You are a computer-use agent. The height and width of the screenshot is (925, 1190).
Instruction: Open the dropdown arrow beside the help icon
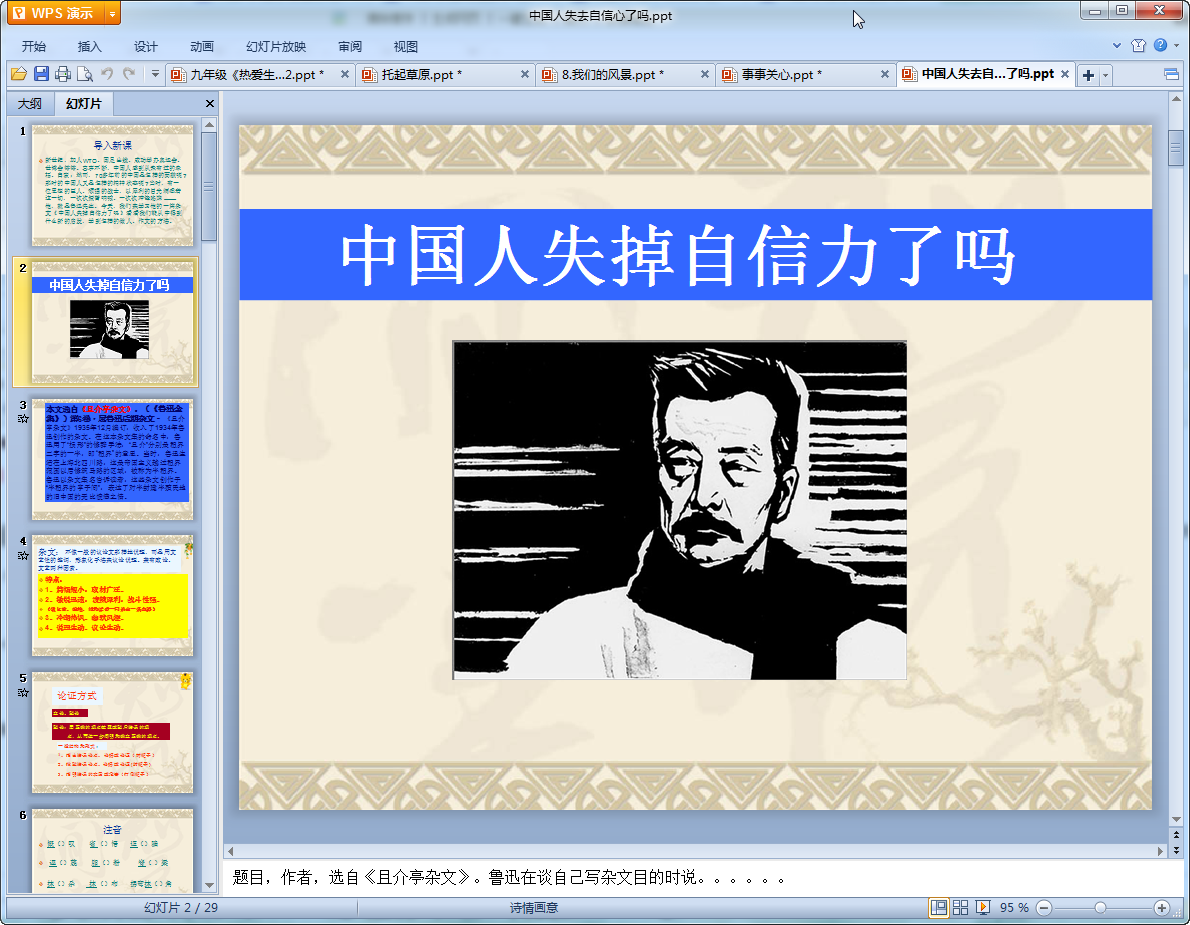[1177, 46]
